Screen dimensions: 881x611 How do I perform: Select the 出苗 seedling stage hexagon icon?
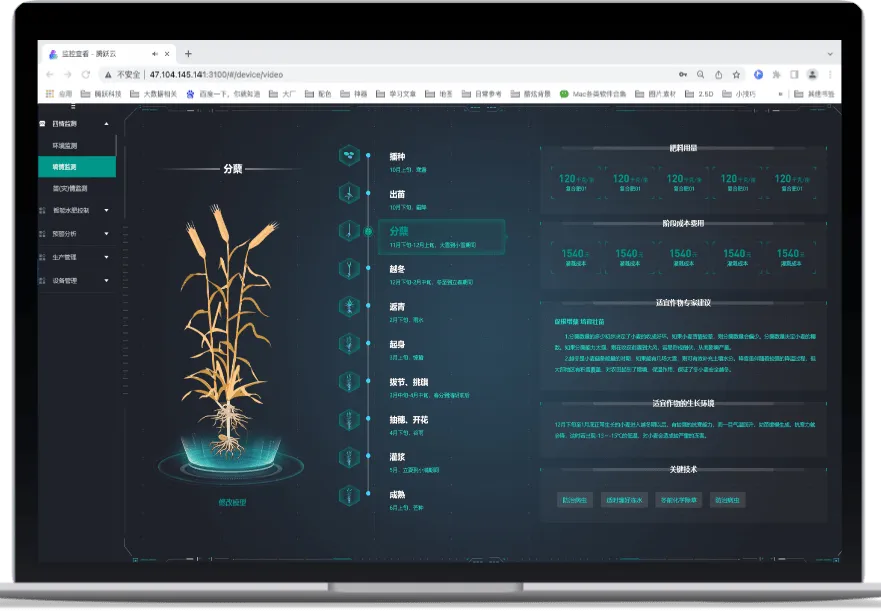pos(349,192)
